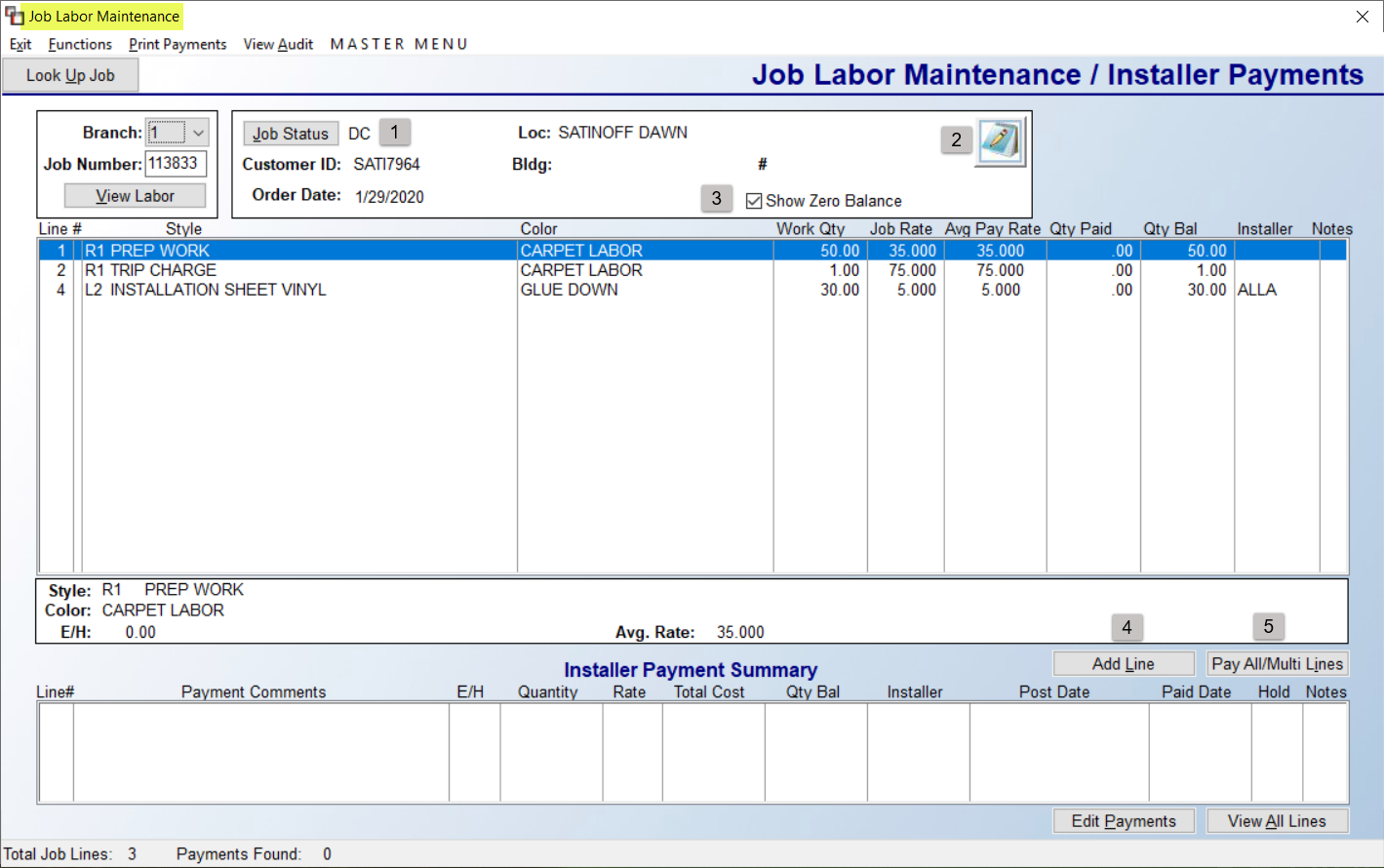
Task: Click the View Labor button
Action: point(135,195)
